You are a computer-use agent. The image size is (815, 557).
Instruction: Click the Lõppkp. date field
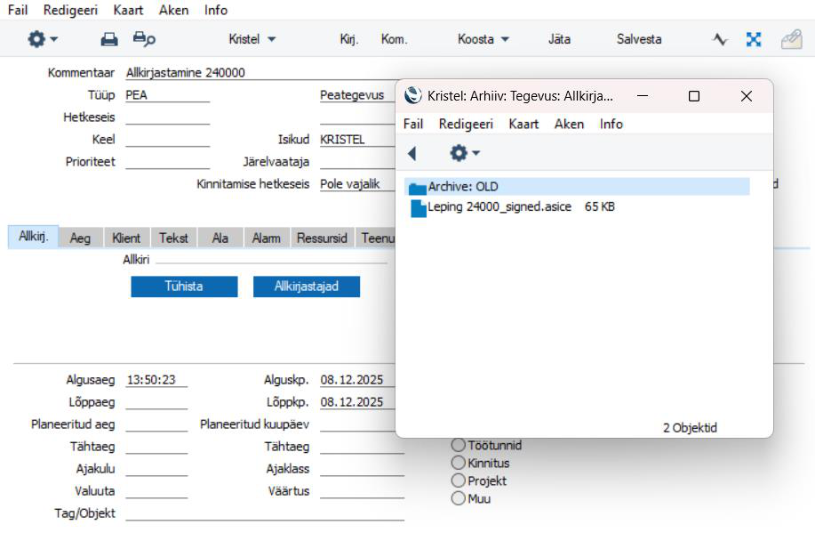(358, 402)
